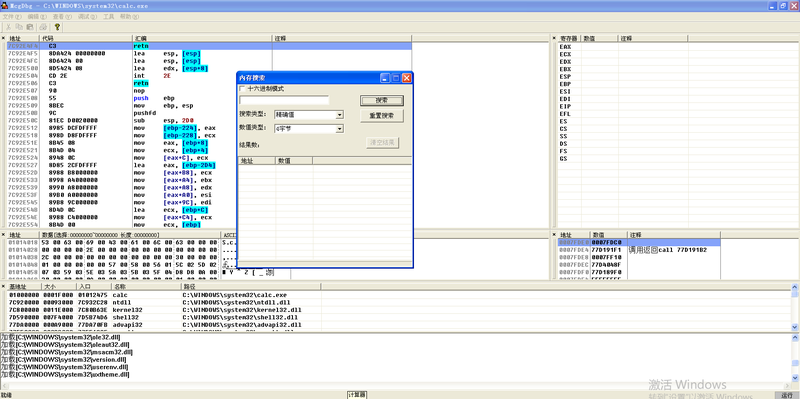
Task: Click the 计算器 status bar entry
Action: 357,395
